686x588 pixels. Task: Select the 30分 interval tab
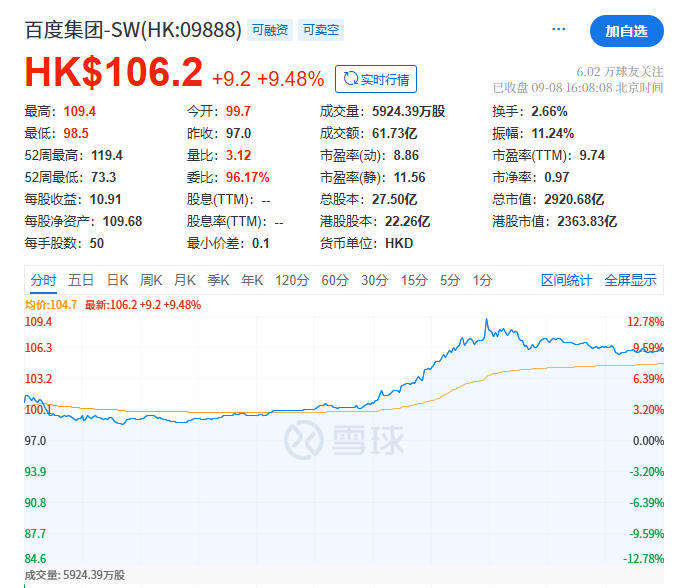[375, 280]
